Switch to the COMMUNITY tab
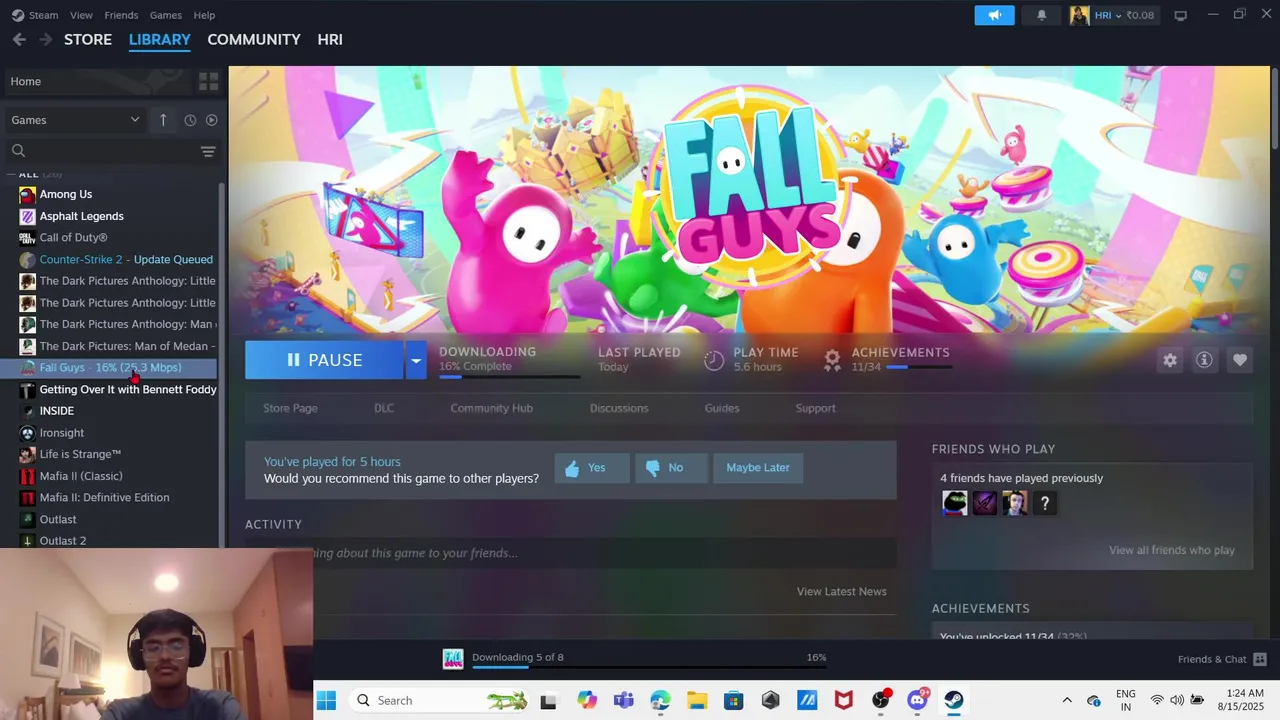 254,39
